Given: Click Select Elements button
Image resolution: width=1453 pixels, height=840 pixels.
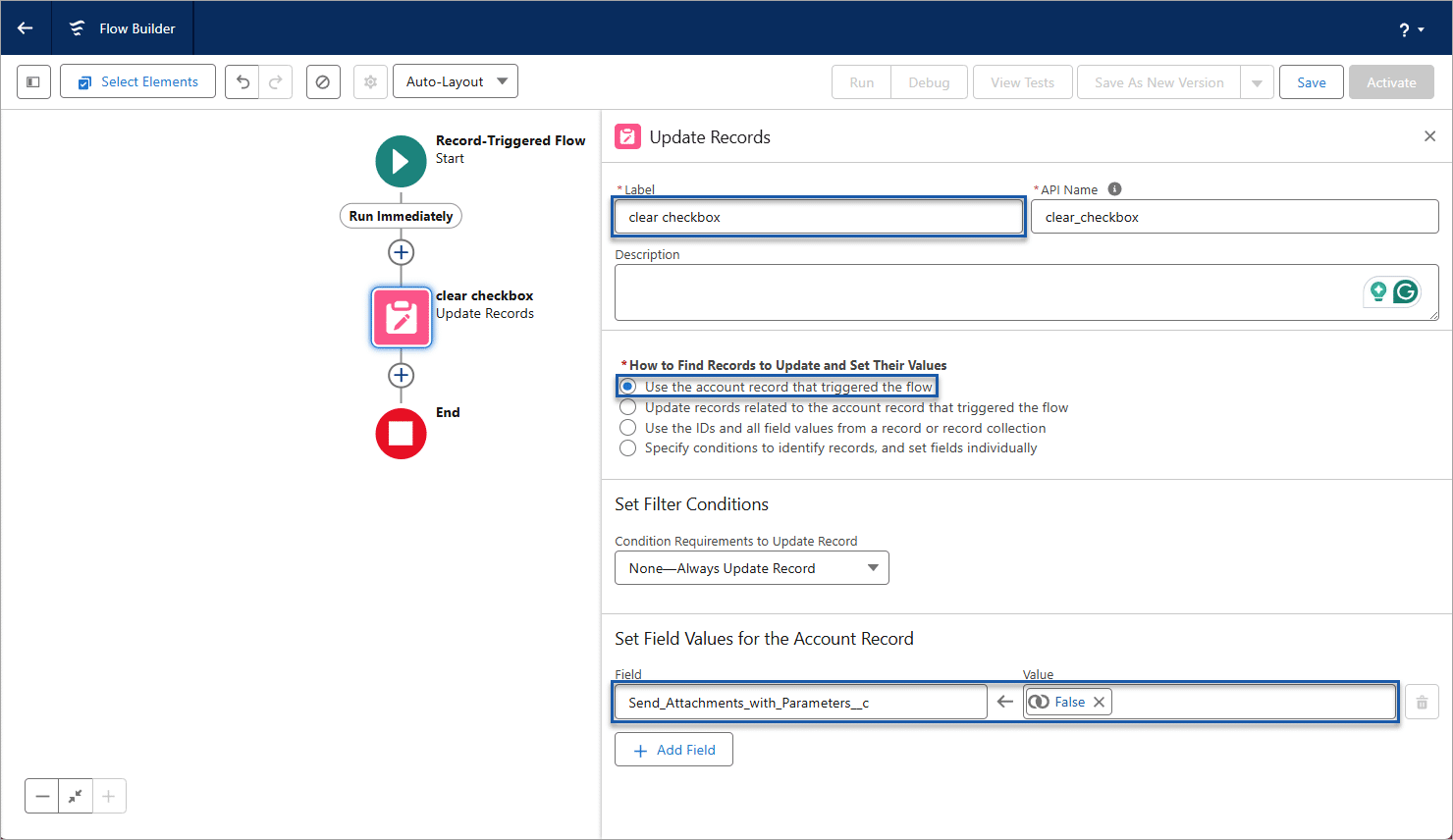Looking at the screenshot, I should point(137,82).
